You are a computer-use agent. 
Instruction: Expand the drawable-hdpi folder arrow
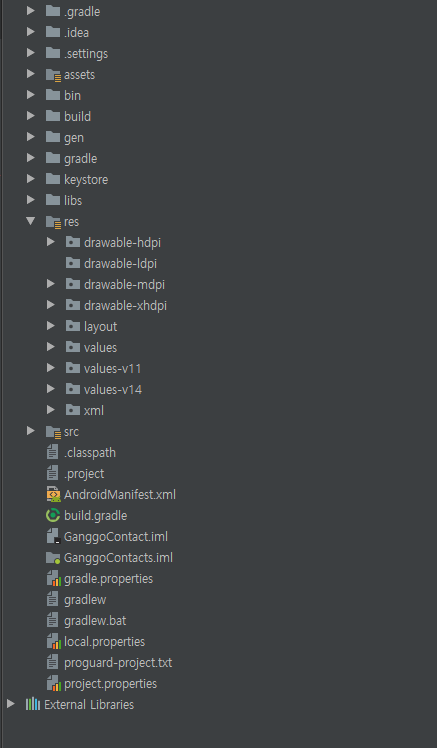[x=51, y=242]
